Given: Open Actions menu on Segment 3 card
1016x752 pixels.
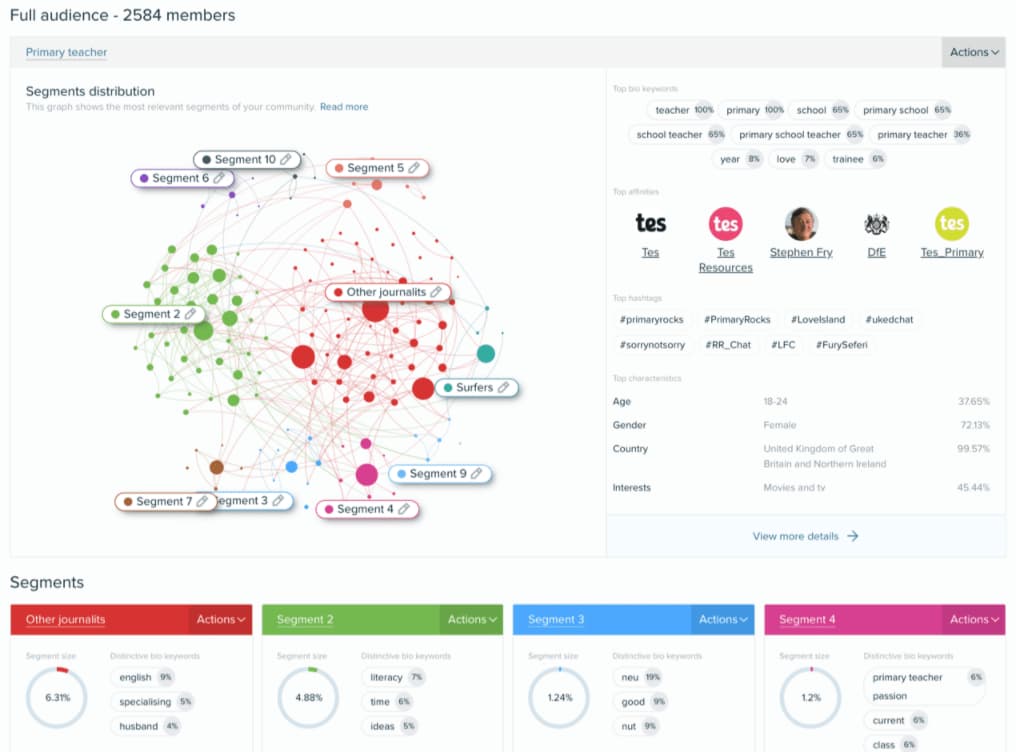Looking at the screenshot, I should (722, 619).
